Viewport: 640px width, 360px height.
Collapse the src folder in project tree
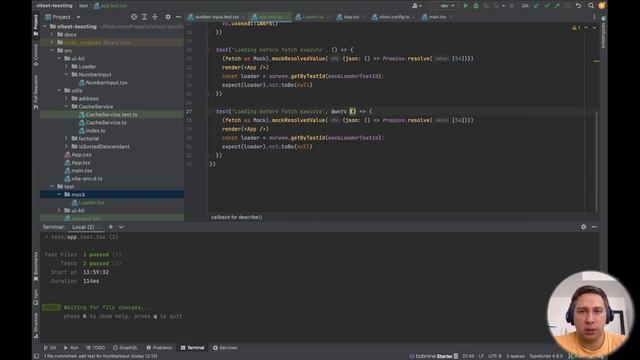point(52,51)
